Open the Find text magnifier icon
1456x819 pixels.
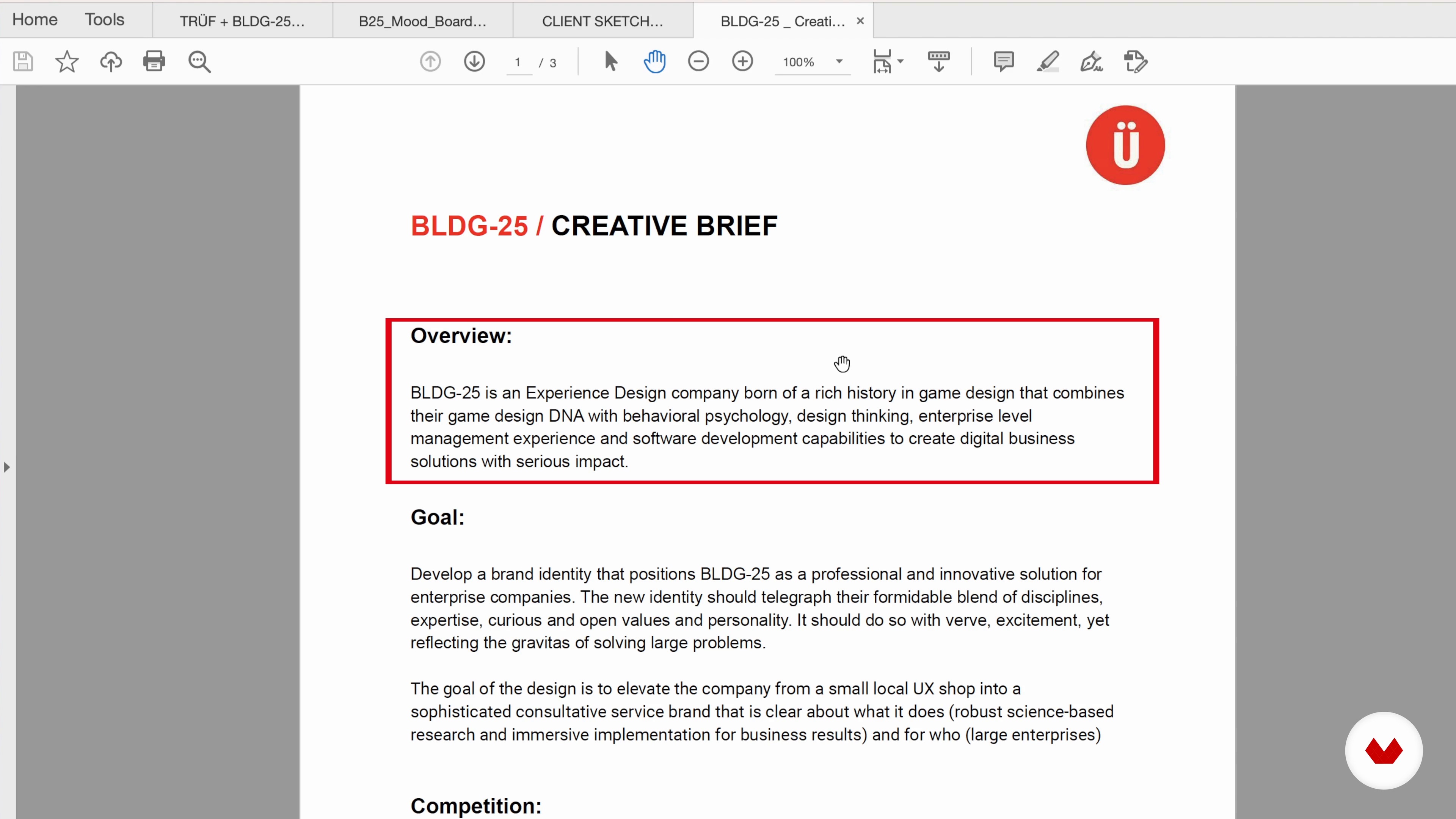pos(199,61)
